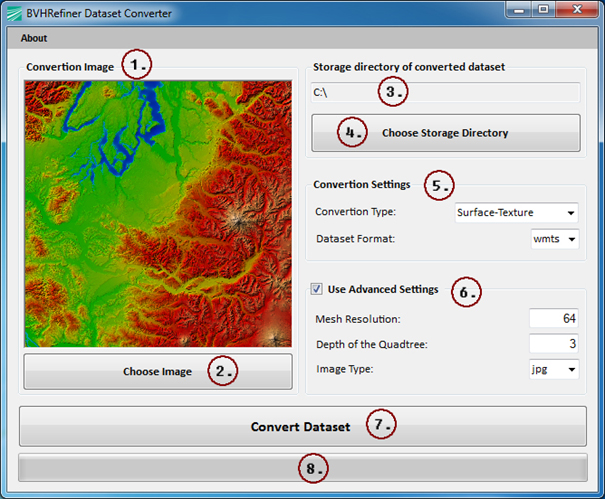Image resolution: width=605 pixels, height=499 pixels.
Task: Click Choose Storage Directory button
Action: click(446, 133)
